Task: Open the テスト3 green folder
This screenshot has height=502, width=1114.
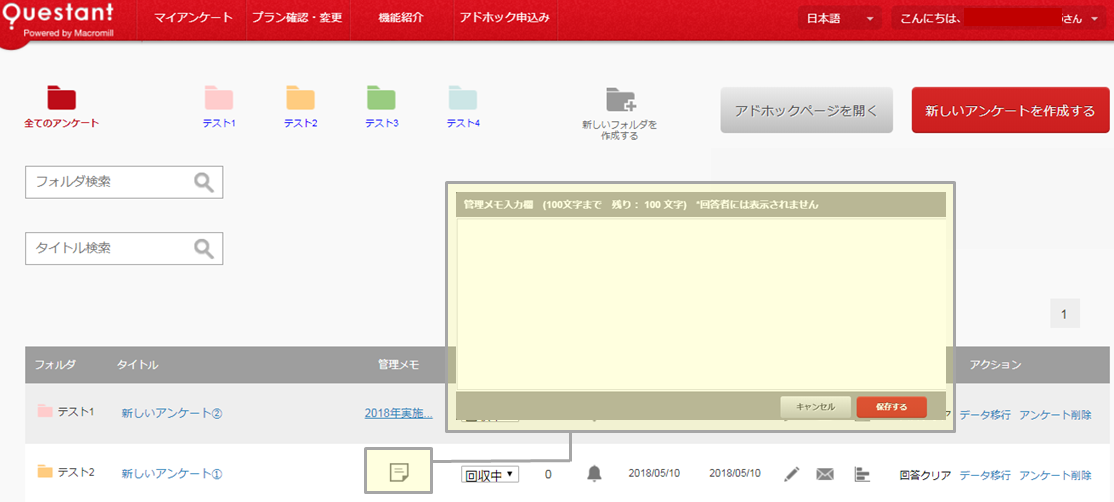Action: (x=381, y=98)
